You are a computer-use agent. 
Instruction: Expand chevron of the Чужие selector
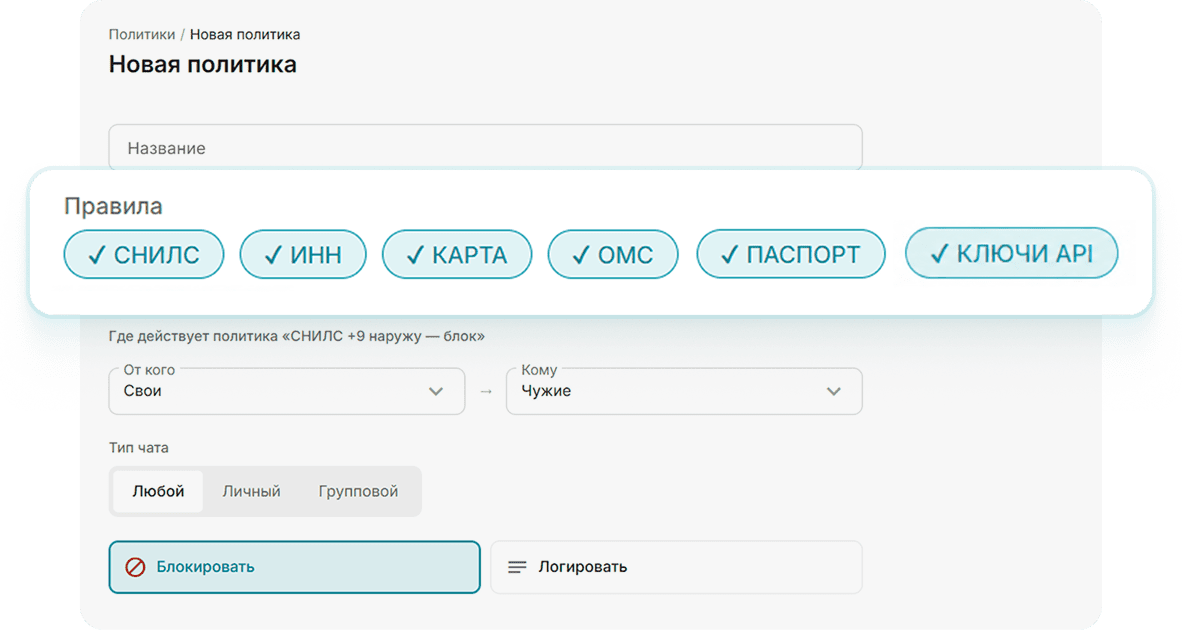tap(833, 391)
